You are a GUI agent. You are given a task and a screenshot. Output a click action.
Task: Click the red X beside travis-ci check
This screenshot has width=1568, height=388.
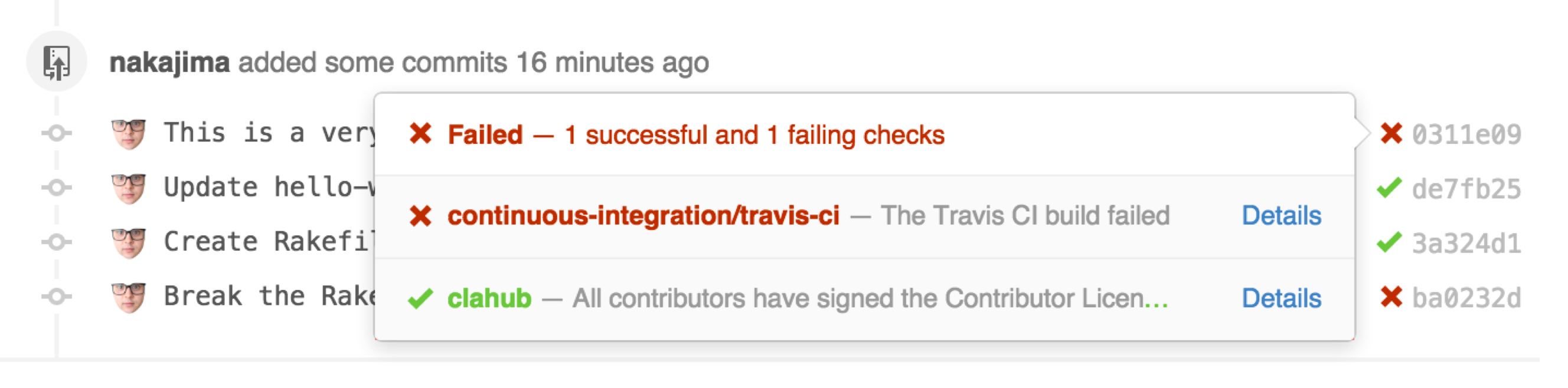(420, 216)
